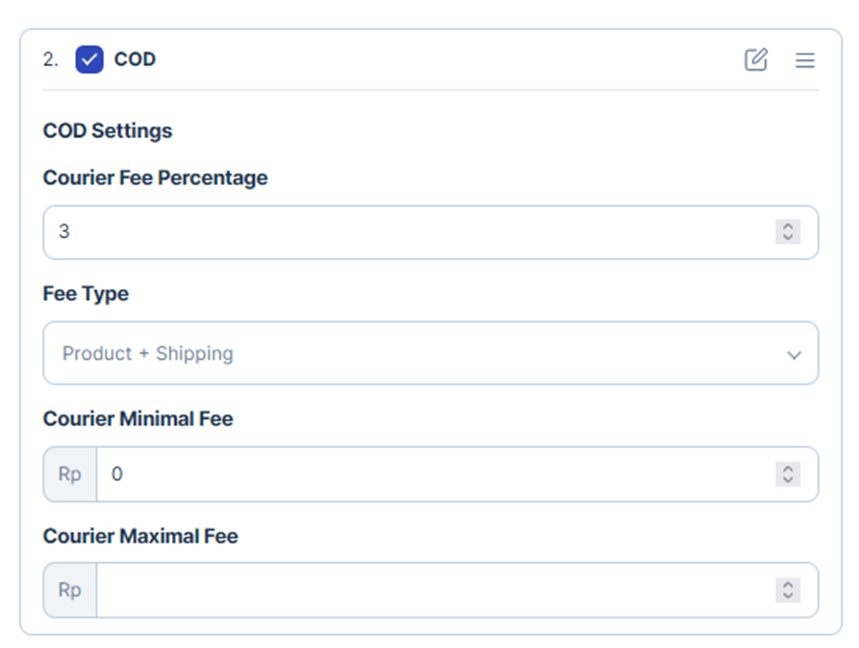Click the Rp prefix of Minimal Fee
Viewport: 859px width, 648px height.
click(70, 474)
